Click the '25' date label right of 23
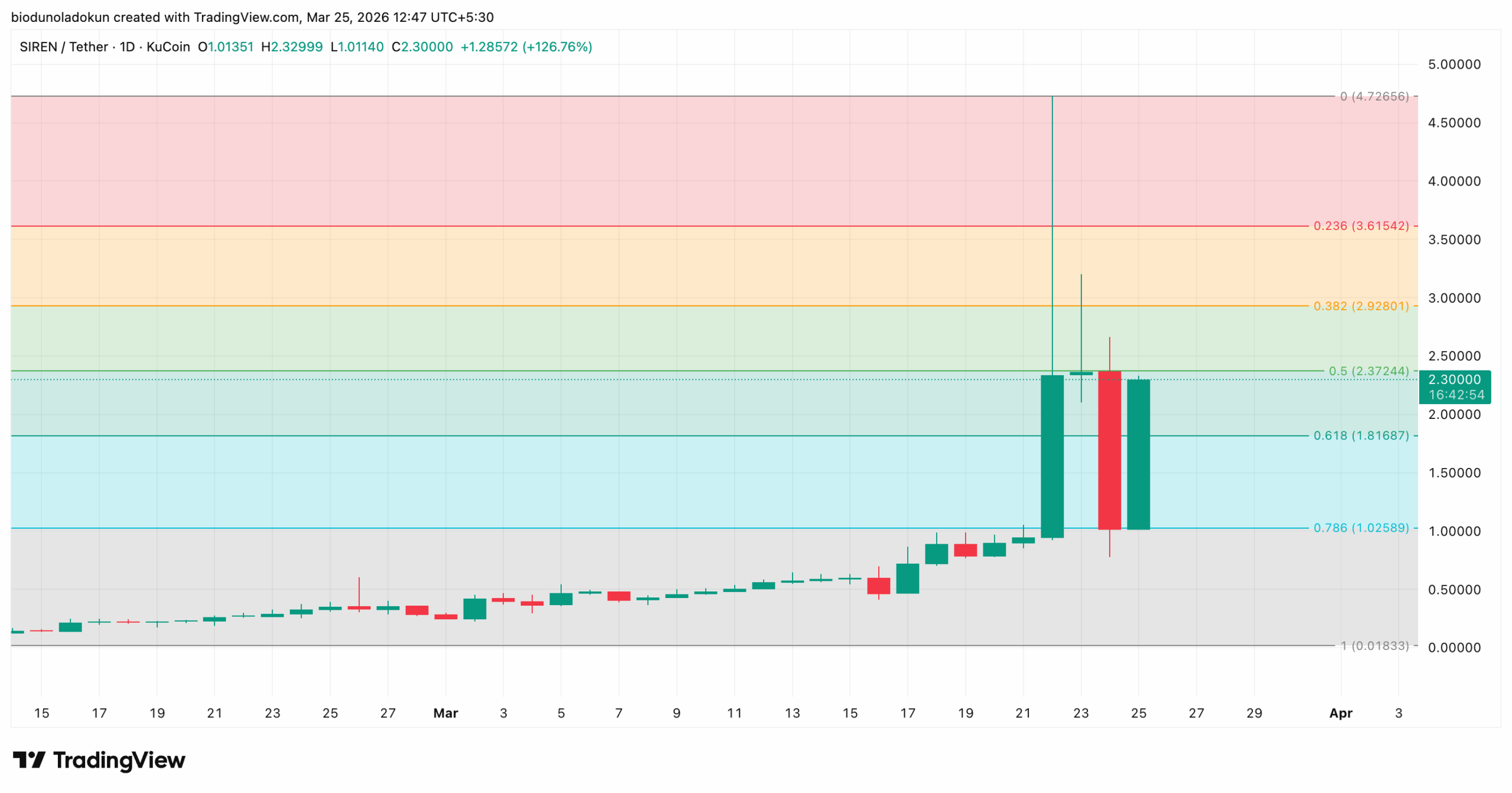 (1138, 713)
